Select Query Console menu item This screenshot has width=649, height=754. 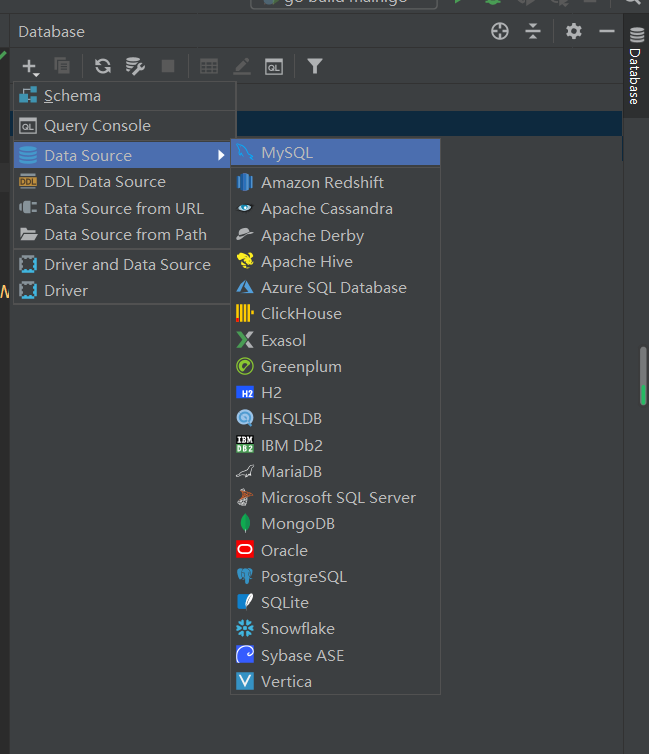click(x=125, y=126)
